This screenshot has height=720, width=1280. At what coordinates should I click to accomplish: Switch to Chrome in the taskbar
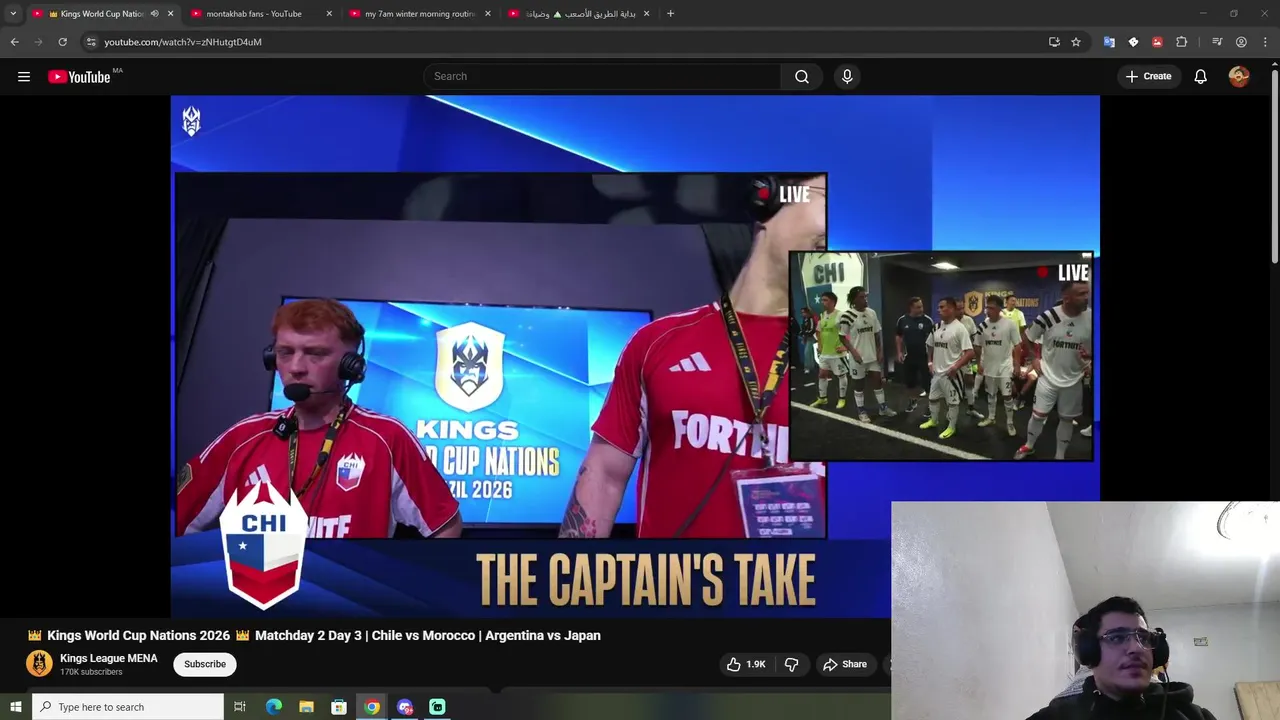click(372, 707)
